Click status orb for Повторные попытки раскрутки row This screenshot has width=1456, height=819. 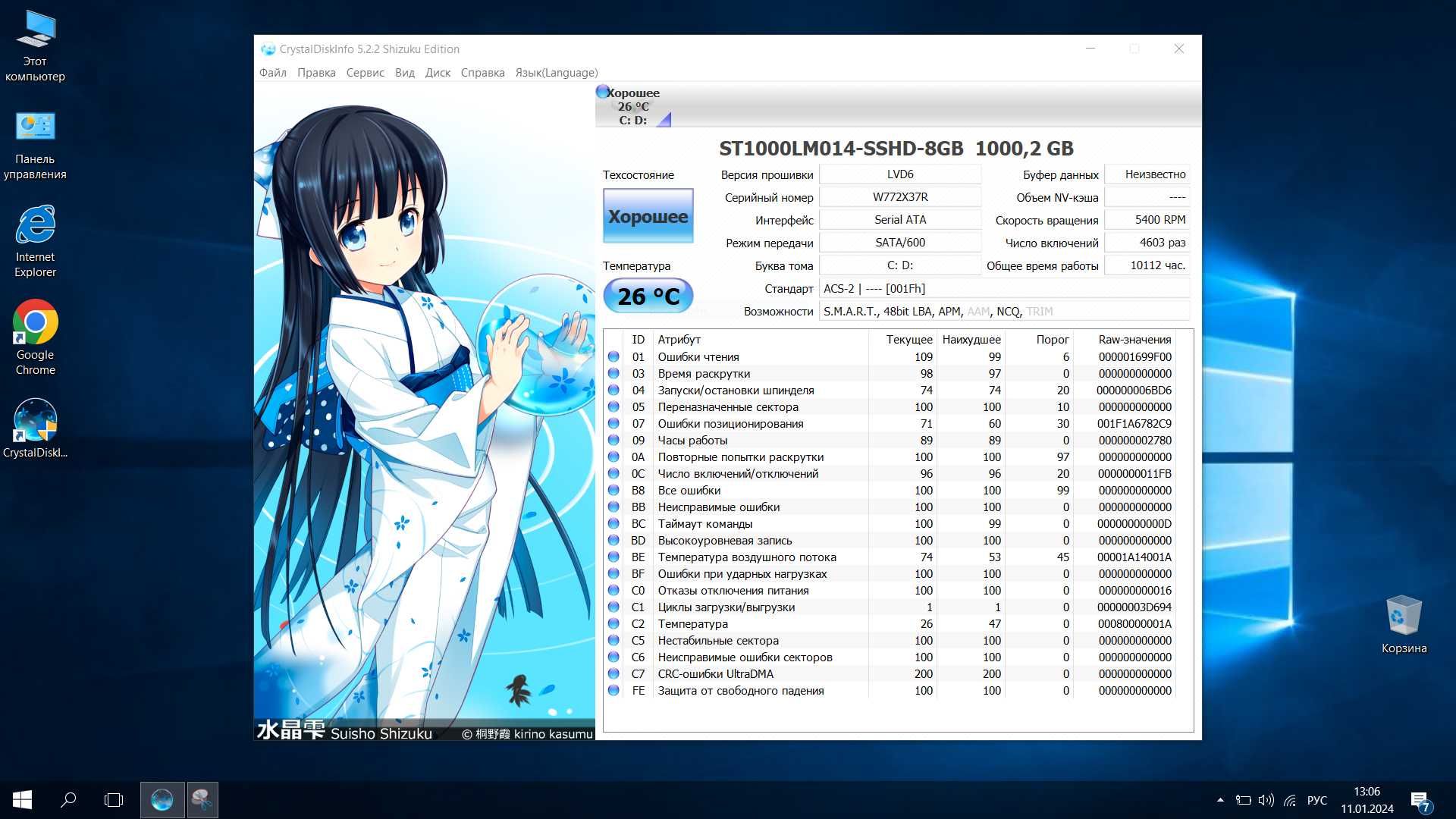tap(613, 457)
